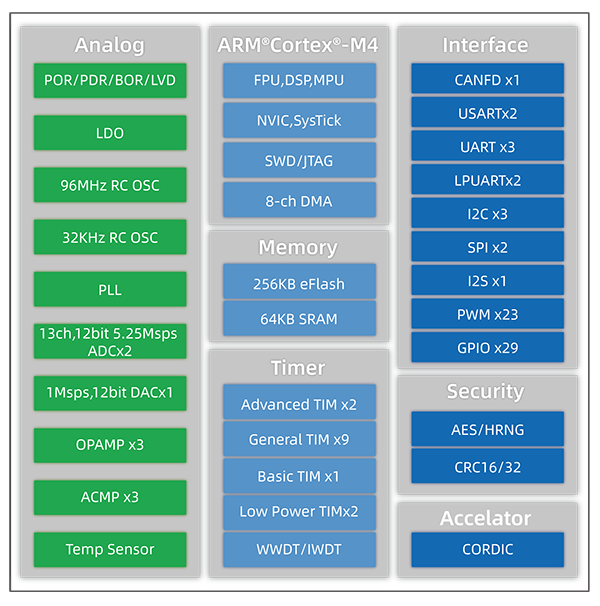Click the 8-ch DMA block
Viewport: 600px width, 606px height.
pos(299,201)
